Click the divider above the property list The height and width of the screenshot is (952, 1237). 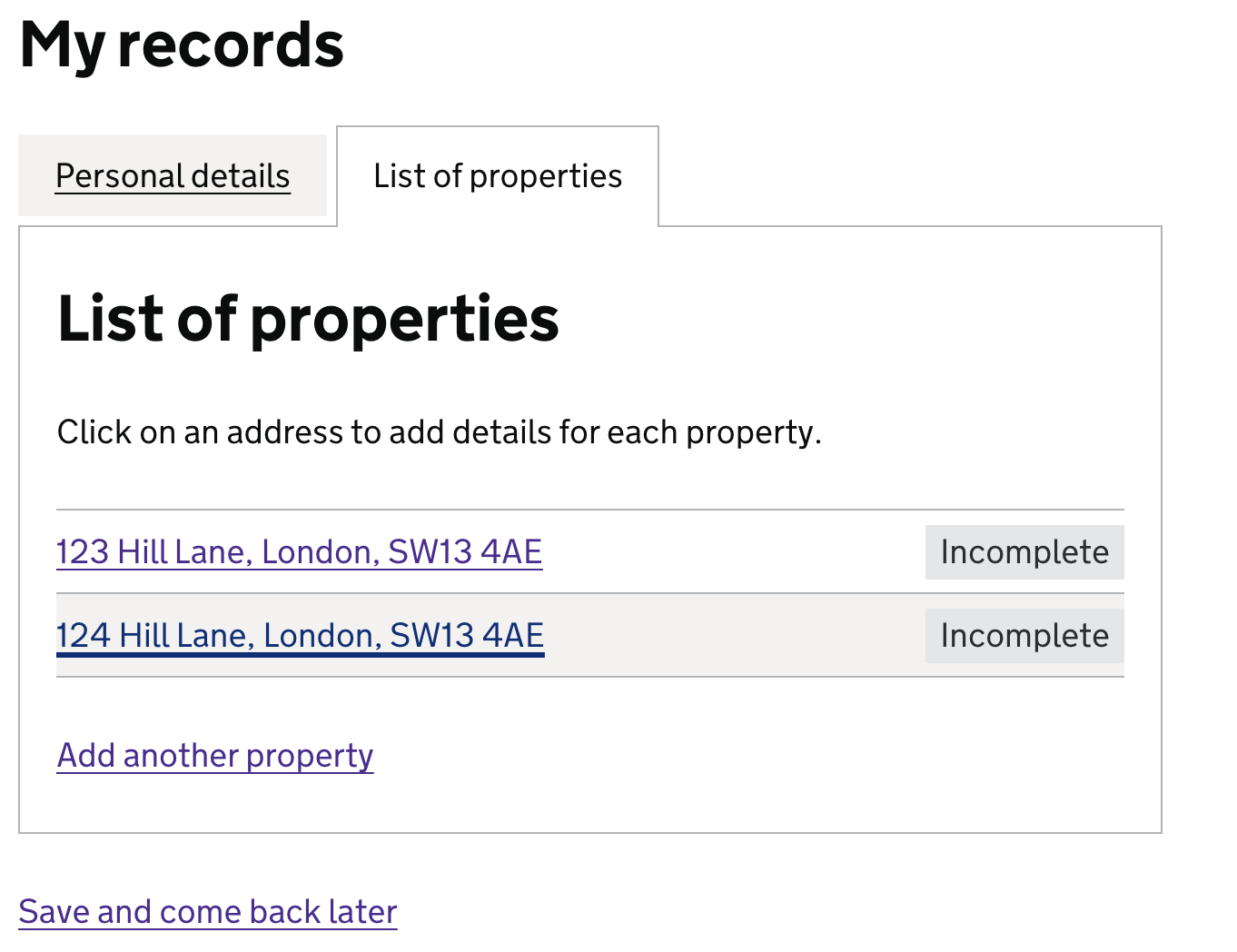[x=590, y=504]
